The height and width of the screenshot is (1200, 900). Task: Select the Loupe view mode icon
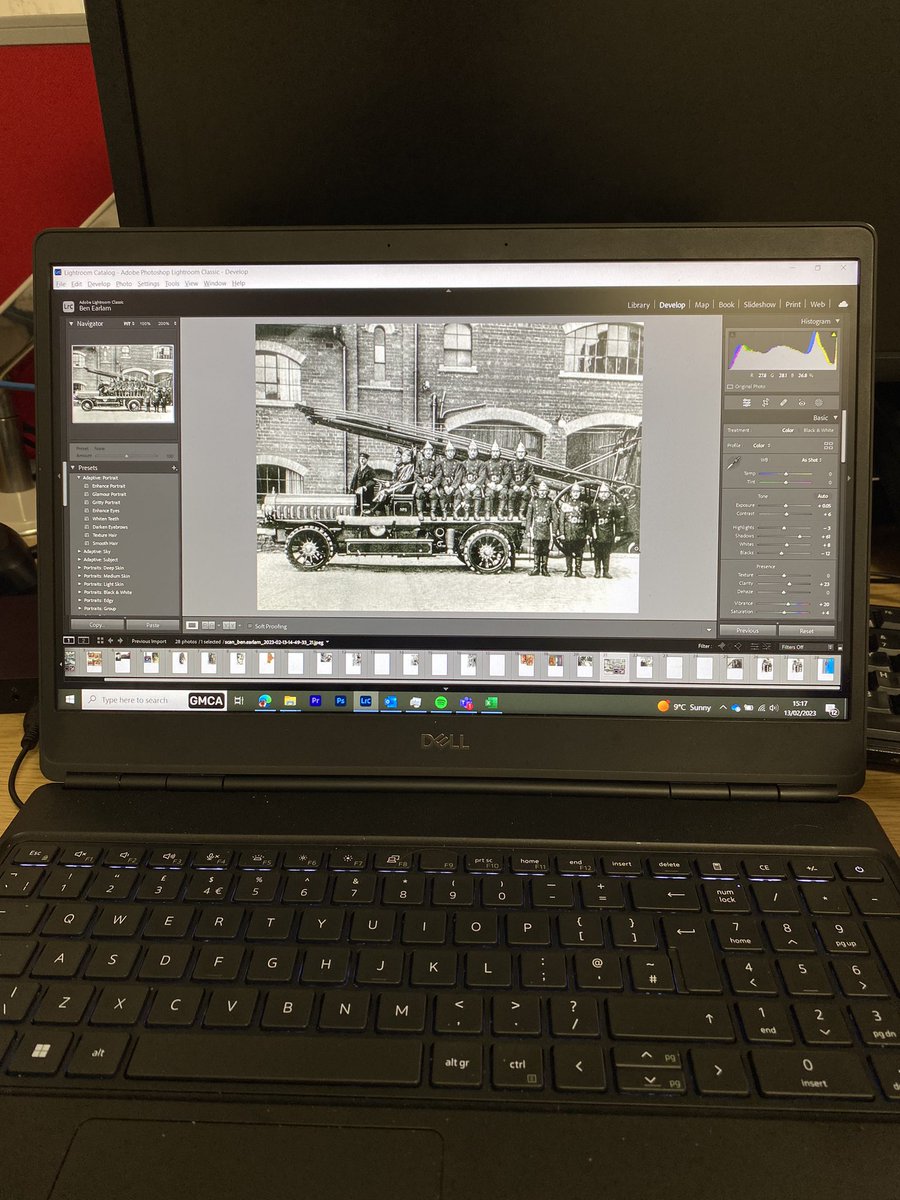pos(192,625)
